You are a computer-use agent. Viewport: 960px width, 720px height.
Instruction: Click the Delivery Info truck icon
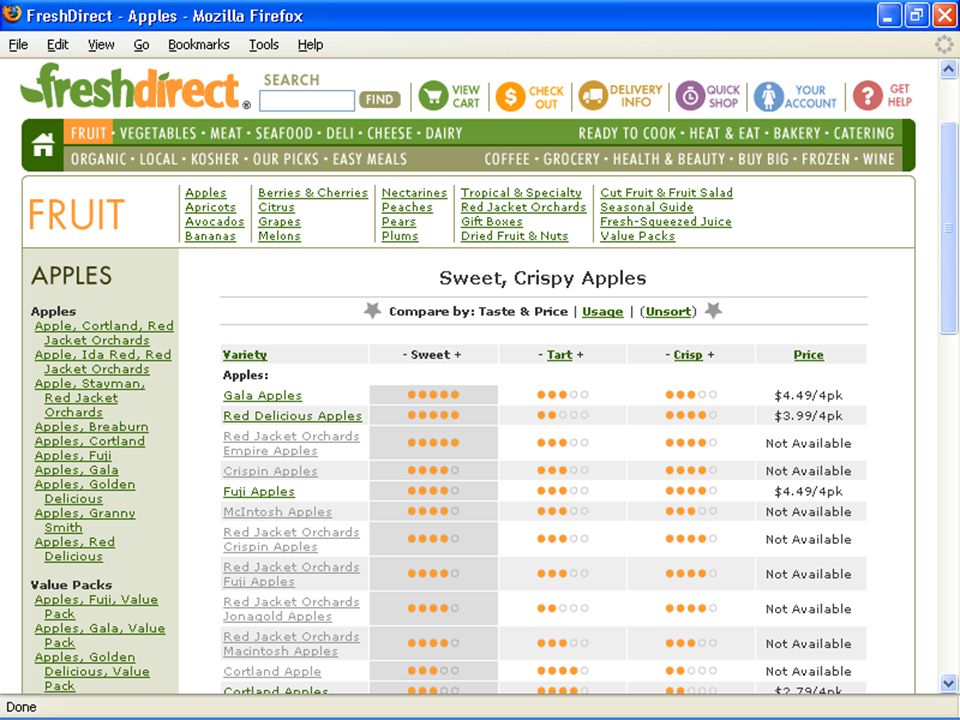pos(593,96)
